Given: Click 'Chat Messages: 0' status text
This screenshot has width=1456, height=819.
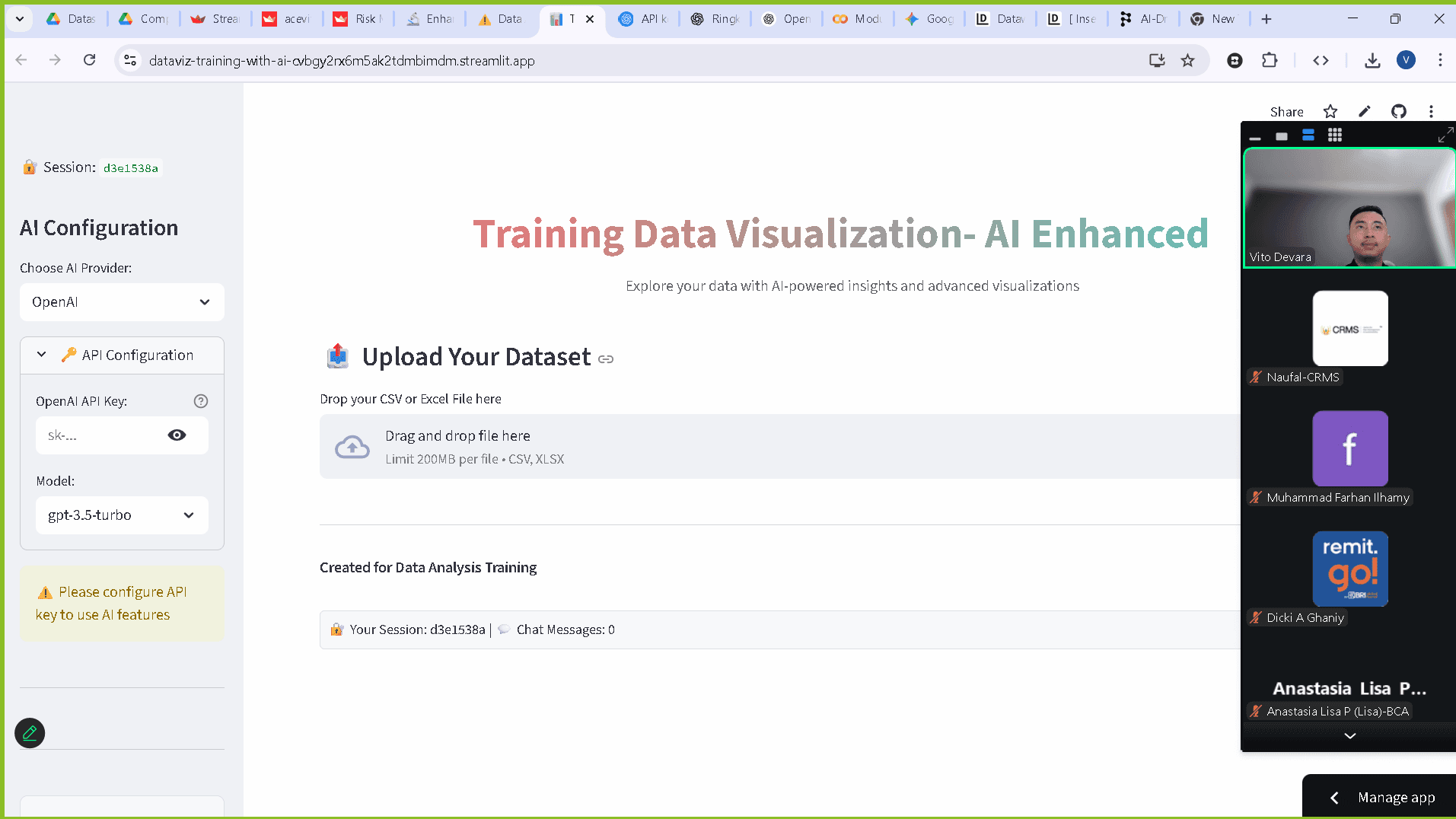Looking at the screenshot, I should pyautogui.click(x=566, y=630).
